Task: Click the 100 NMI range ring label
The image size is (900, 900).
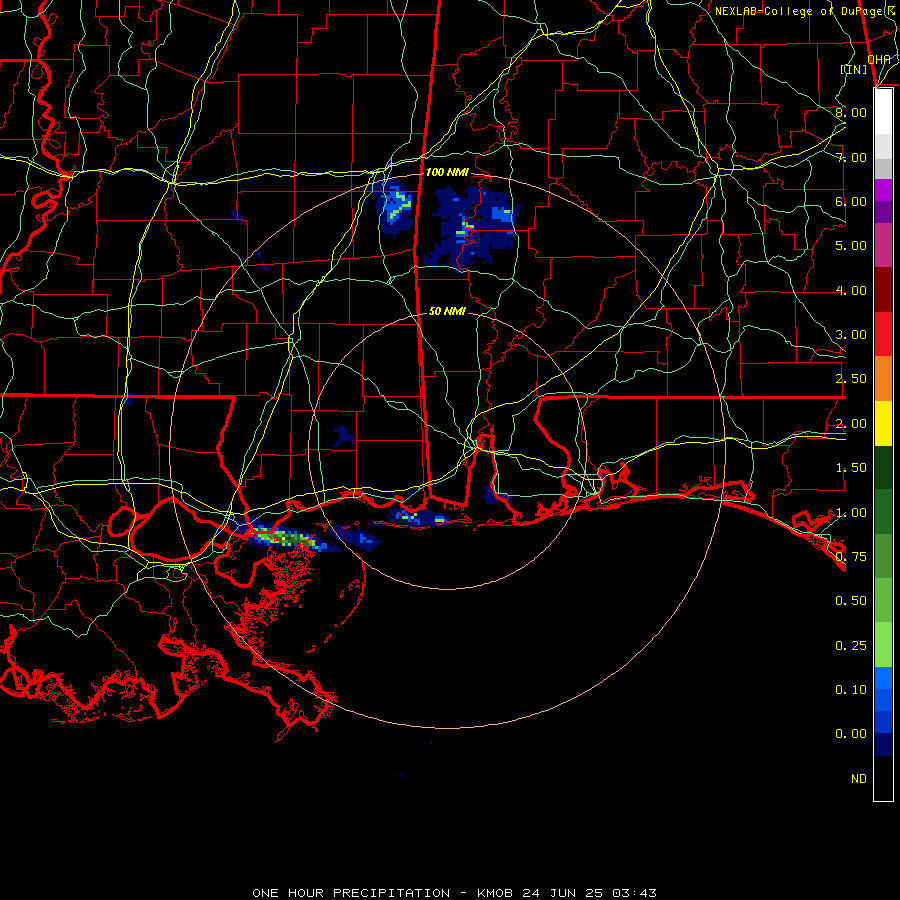Action: tap(447, 172)
